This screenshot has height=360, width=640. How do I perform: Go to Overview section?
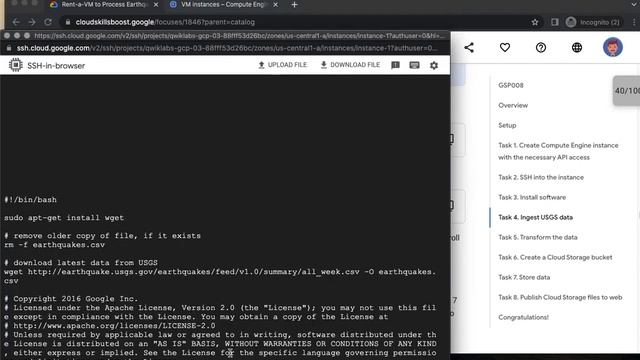(x=513, y=105)
